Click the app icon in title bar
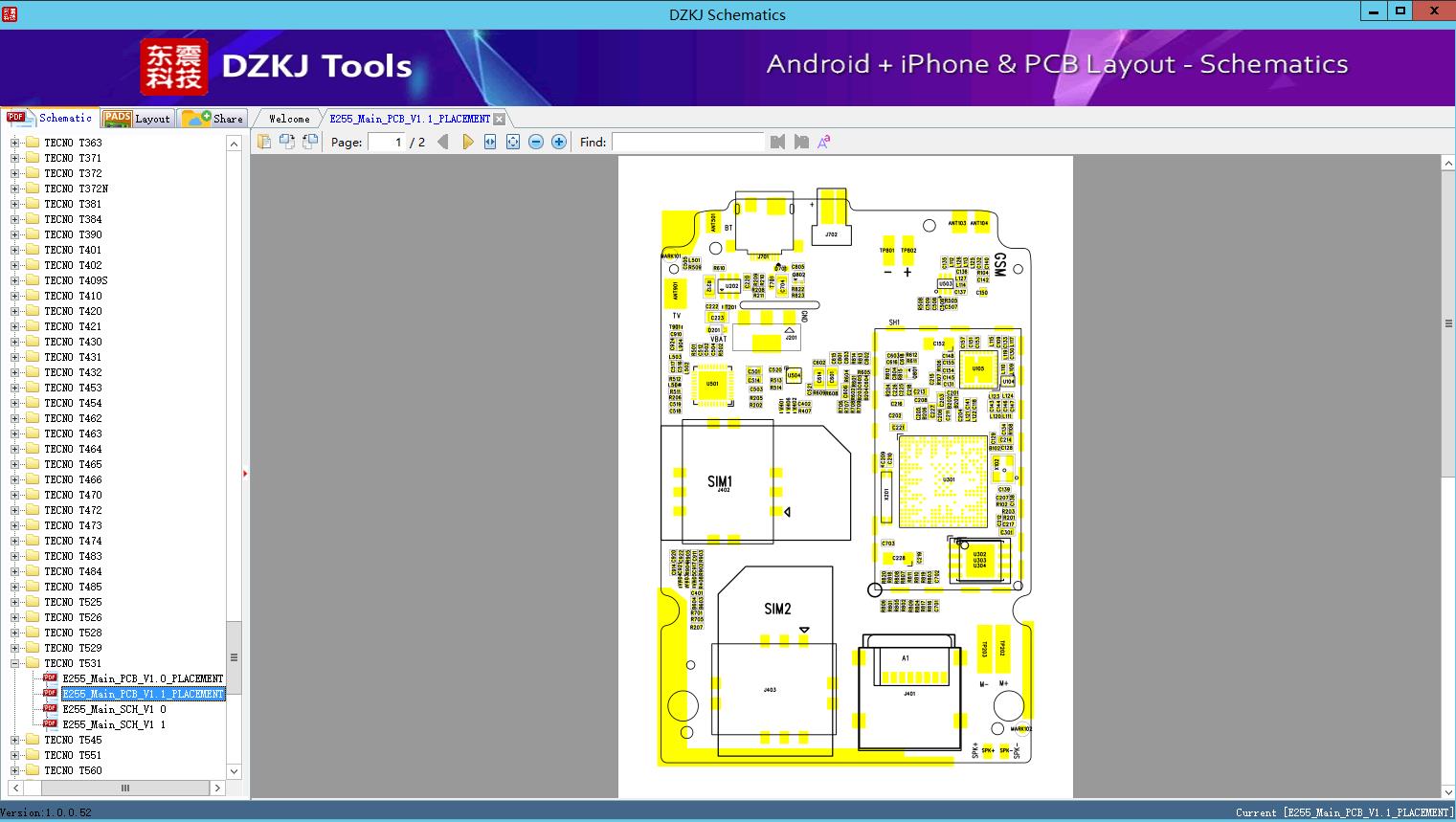This screenshot has width=1456, height=822. coord(10,13)
